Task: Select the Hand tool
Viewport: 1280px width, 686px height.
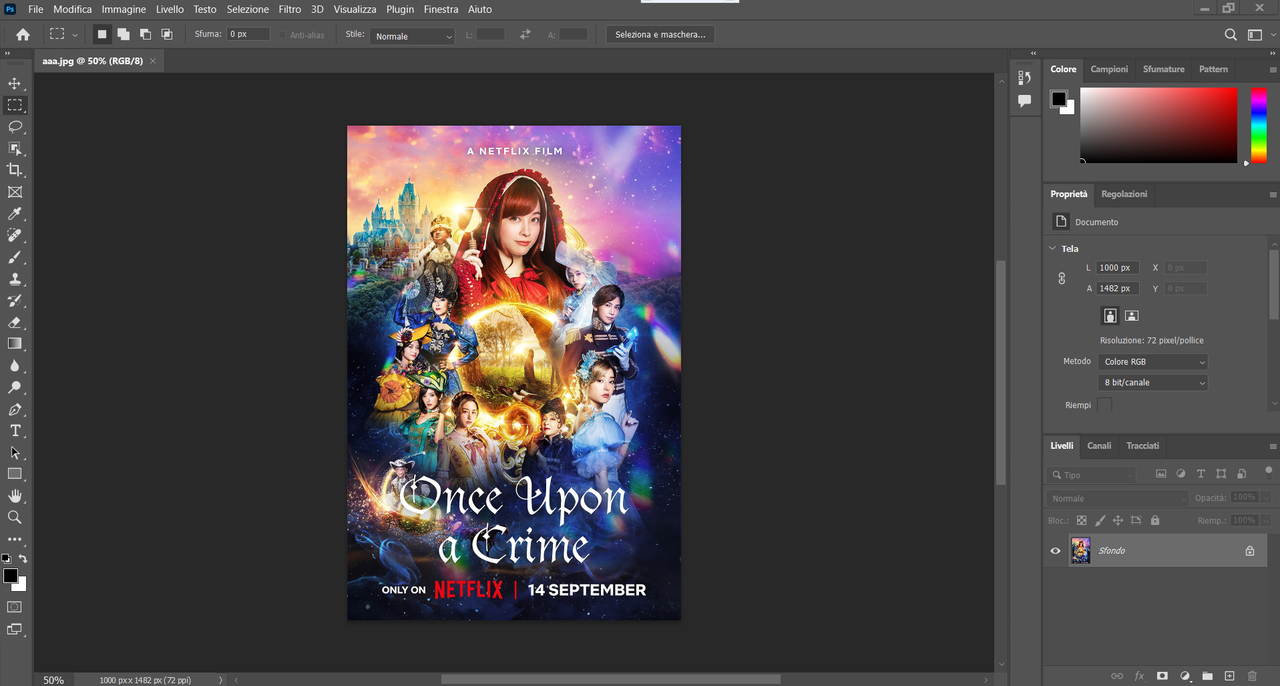Action: [x=15, y=496]
